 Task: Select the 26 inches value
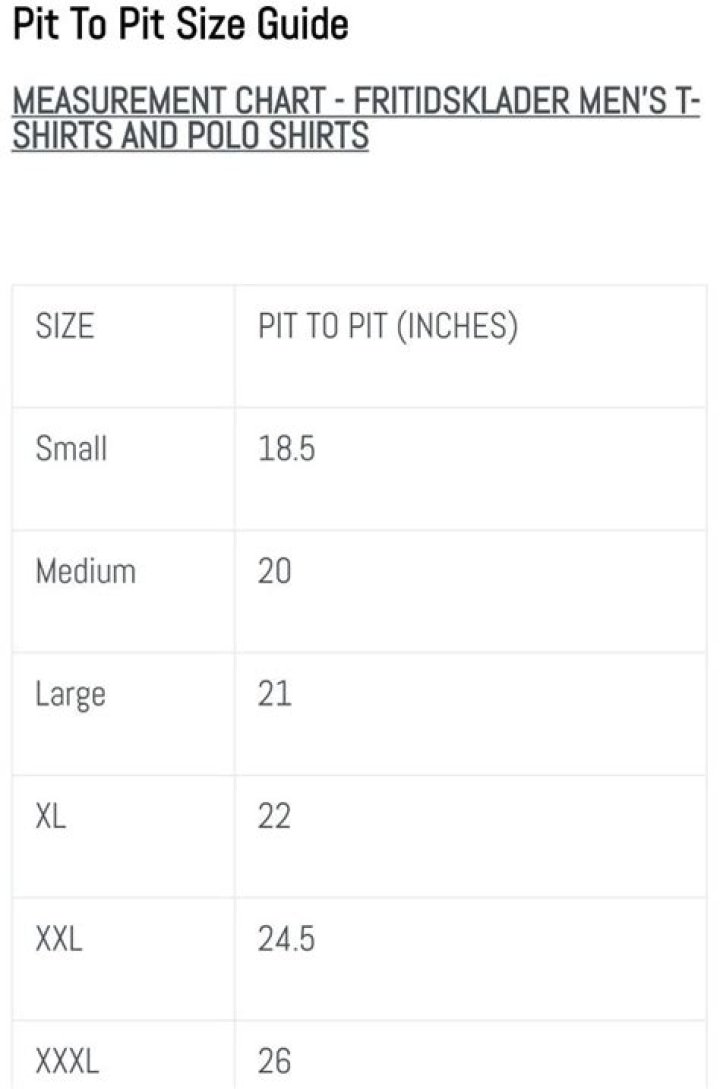(x=275, y=1061)
